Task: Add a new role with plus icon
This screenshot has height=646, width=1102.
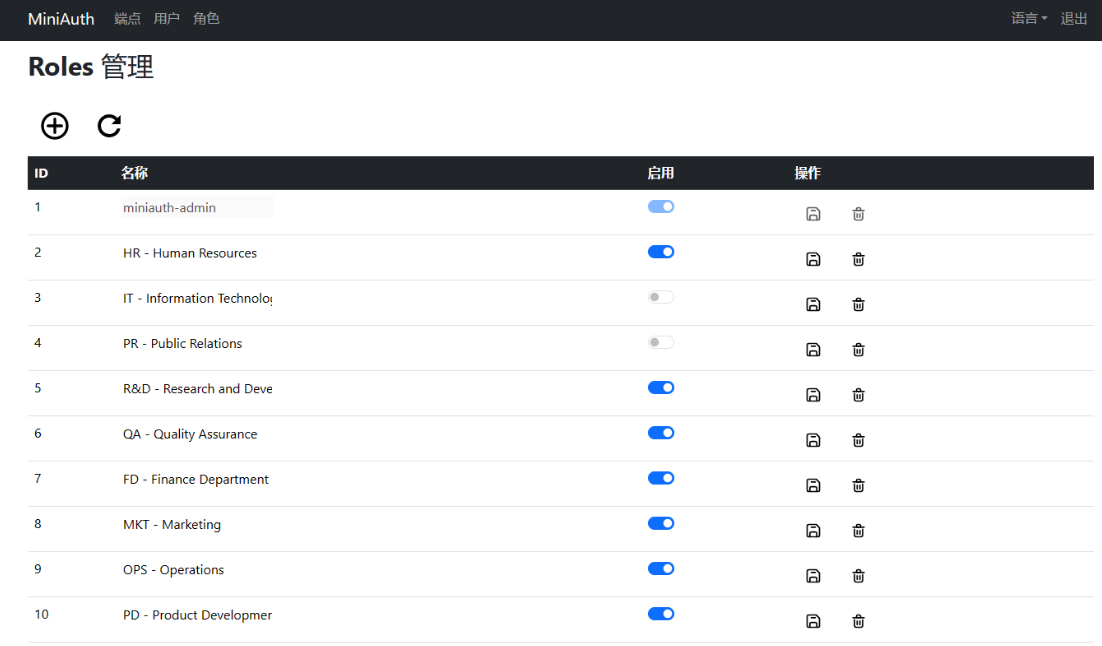Action: click(x=55, y=126)
